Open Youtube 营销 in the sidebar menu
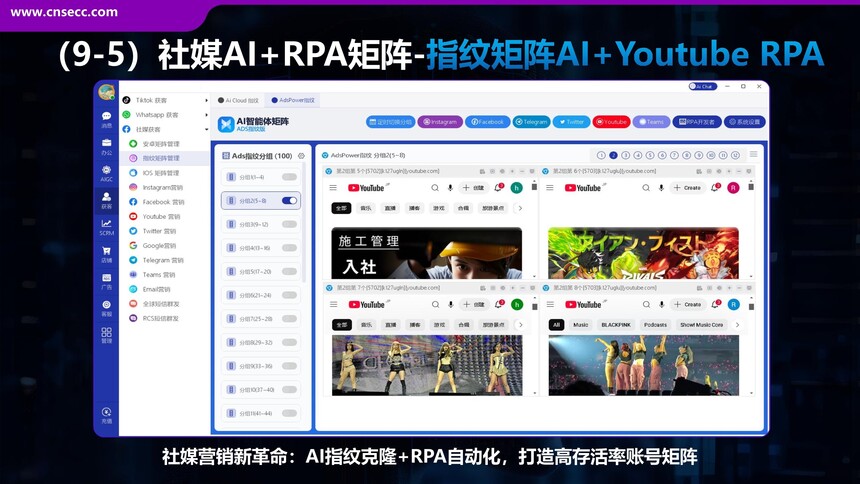The width and height of the screenshot is (860, 484). click(161, 216)
